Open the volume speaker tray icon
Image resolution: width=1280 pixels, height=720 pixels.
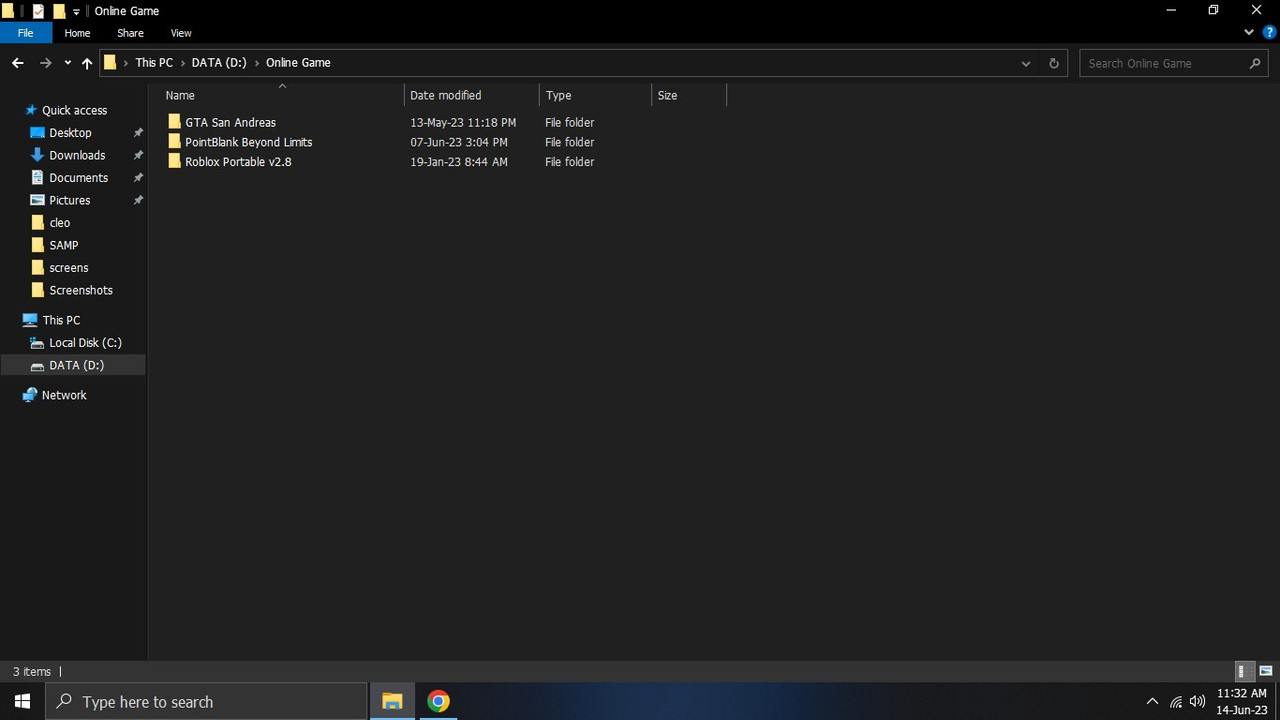pos(1197,701)
